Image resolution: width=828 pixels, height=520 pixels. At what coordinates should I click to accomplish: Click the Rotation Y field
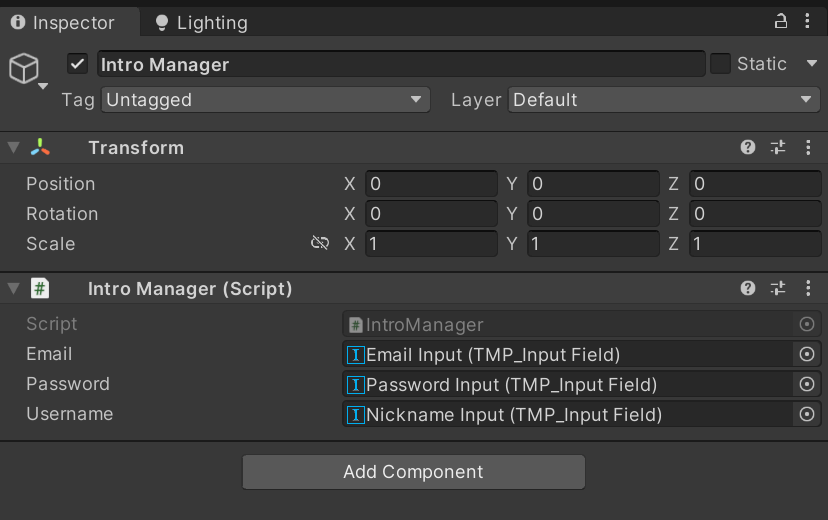pos(594,213)
